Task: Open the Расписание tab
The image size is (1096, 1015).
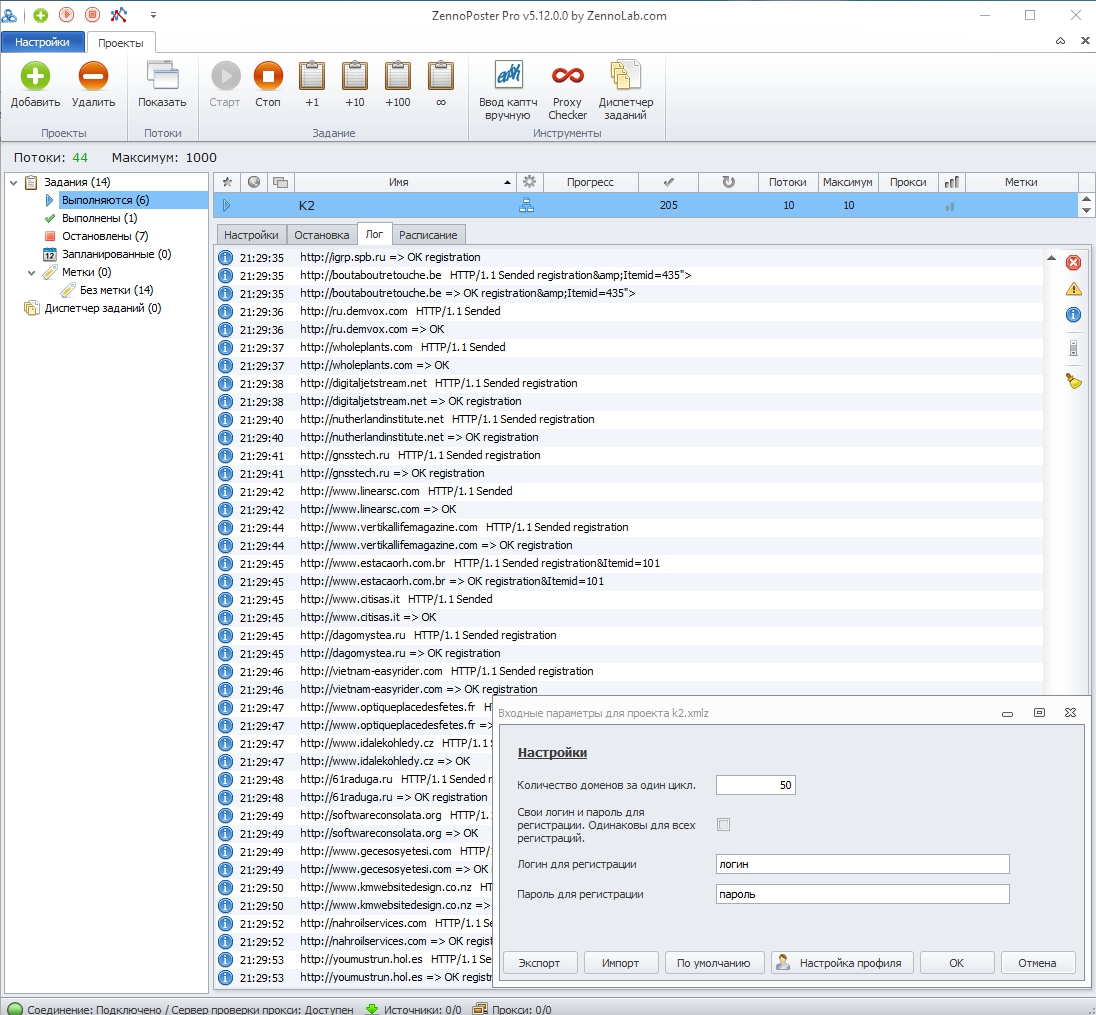Action: tap(428, 236)
